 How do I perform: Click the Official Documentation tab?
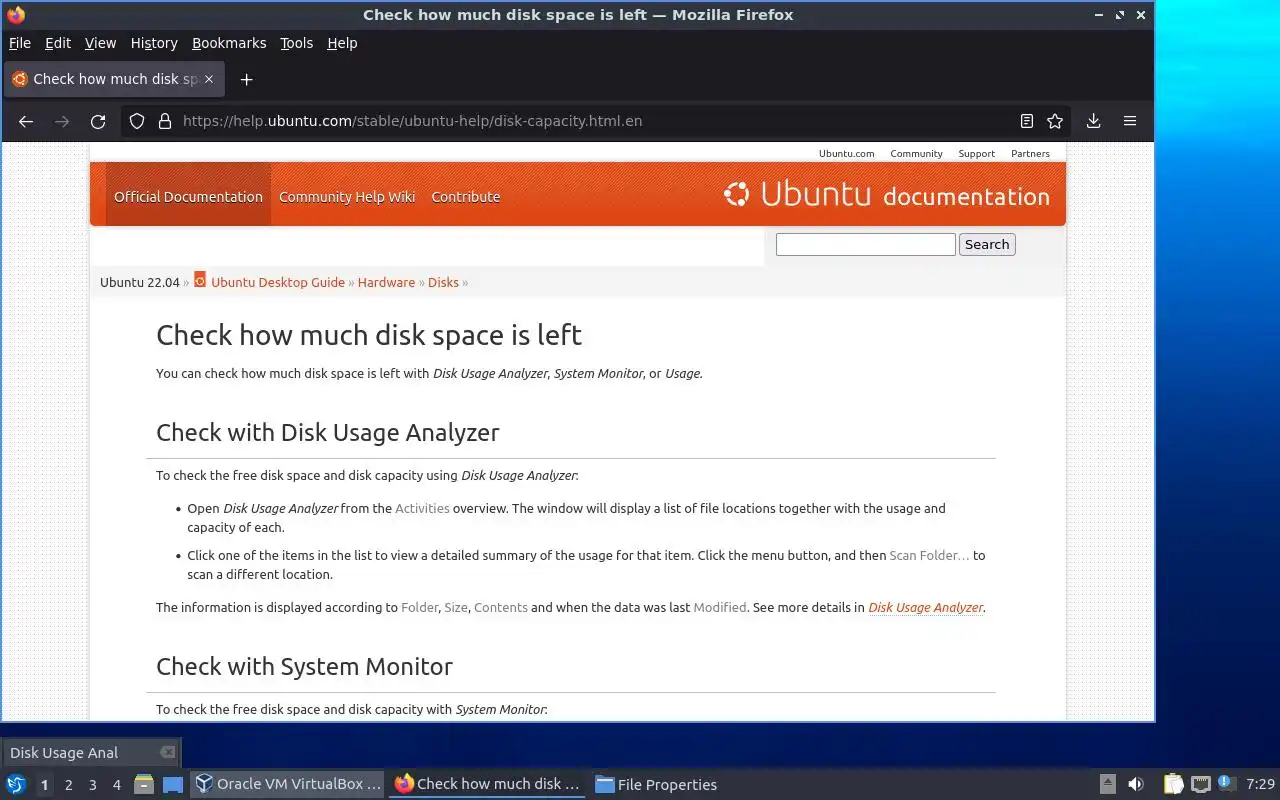[188, 196]
